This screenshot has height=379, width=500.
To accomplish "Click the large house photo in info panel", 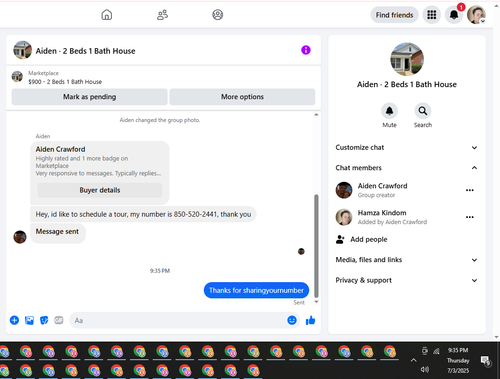I will click(407, 59).
